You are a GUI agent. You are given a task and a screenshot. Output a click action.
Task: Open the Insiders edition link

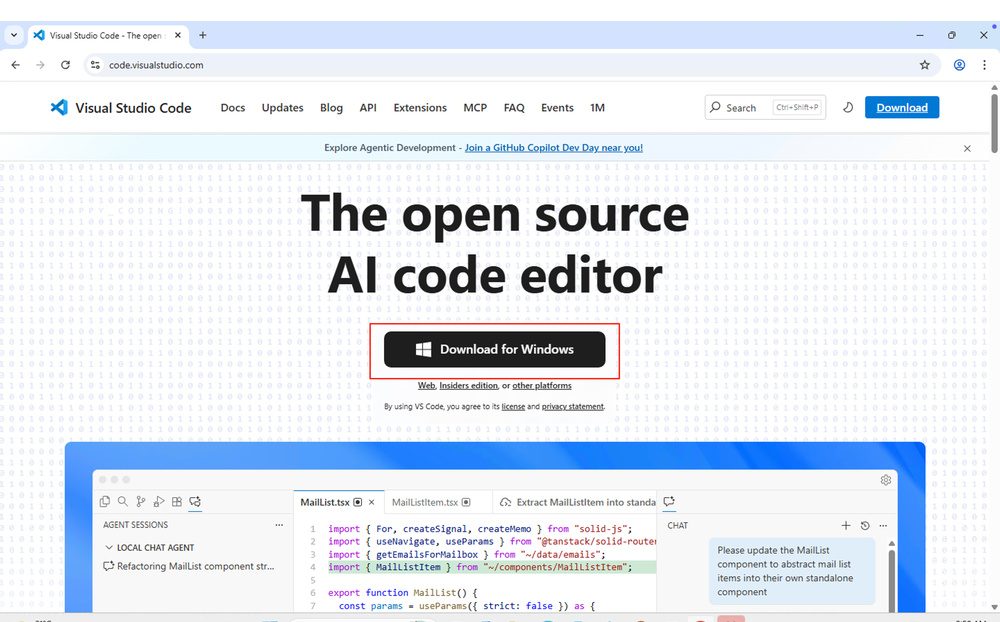[468, 386]
